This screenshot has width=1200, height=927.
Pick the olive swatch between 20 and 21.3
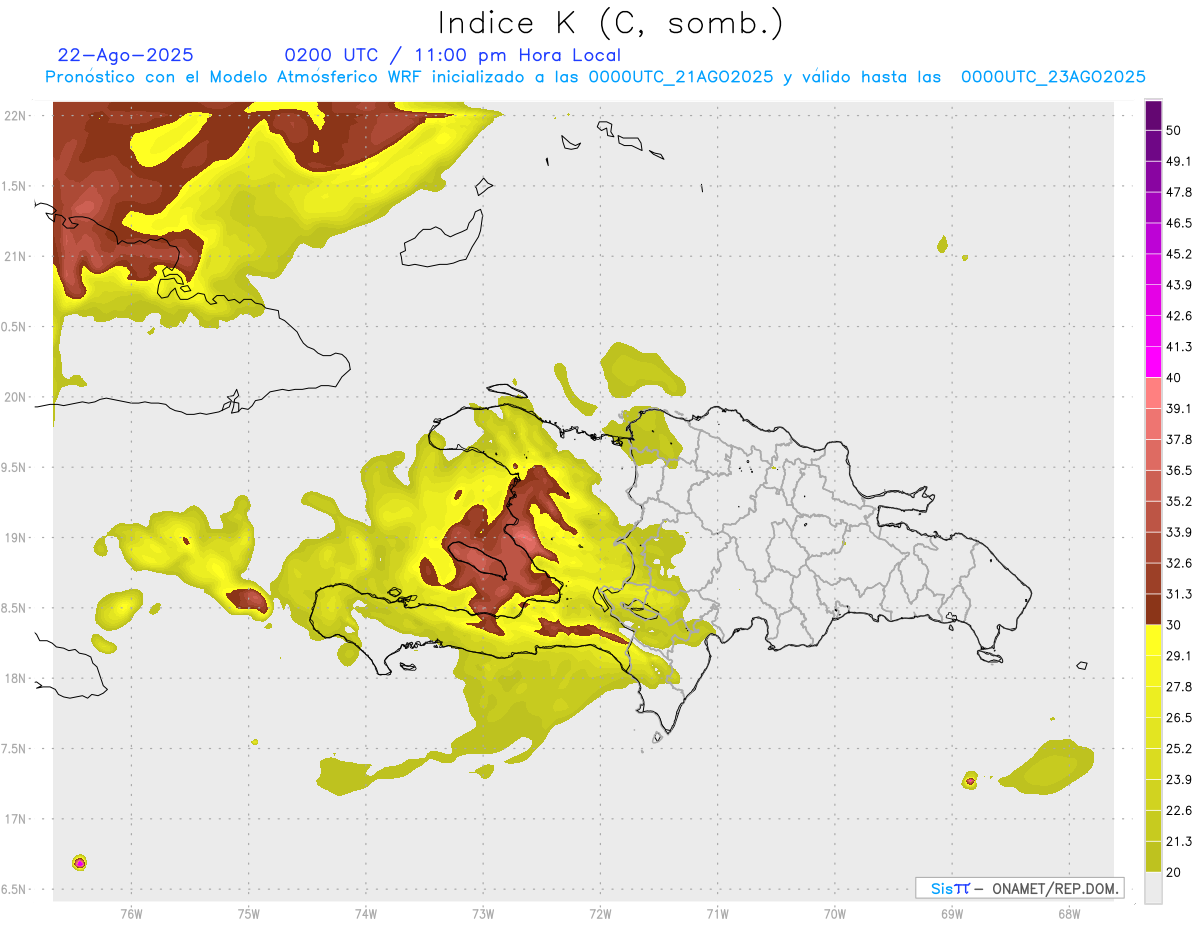(1153, 856)
